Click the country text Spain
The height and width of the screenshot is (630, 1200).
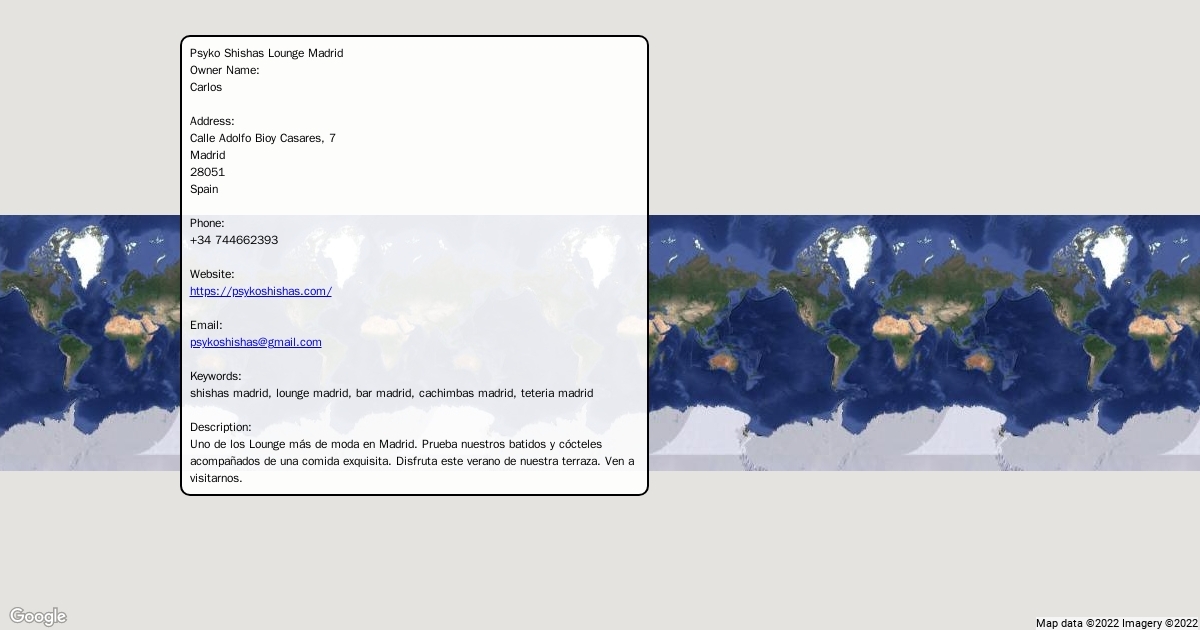(204, 189)
